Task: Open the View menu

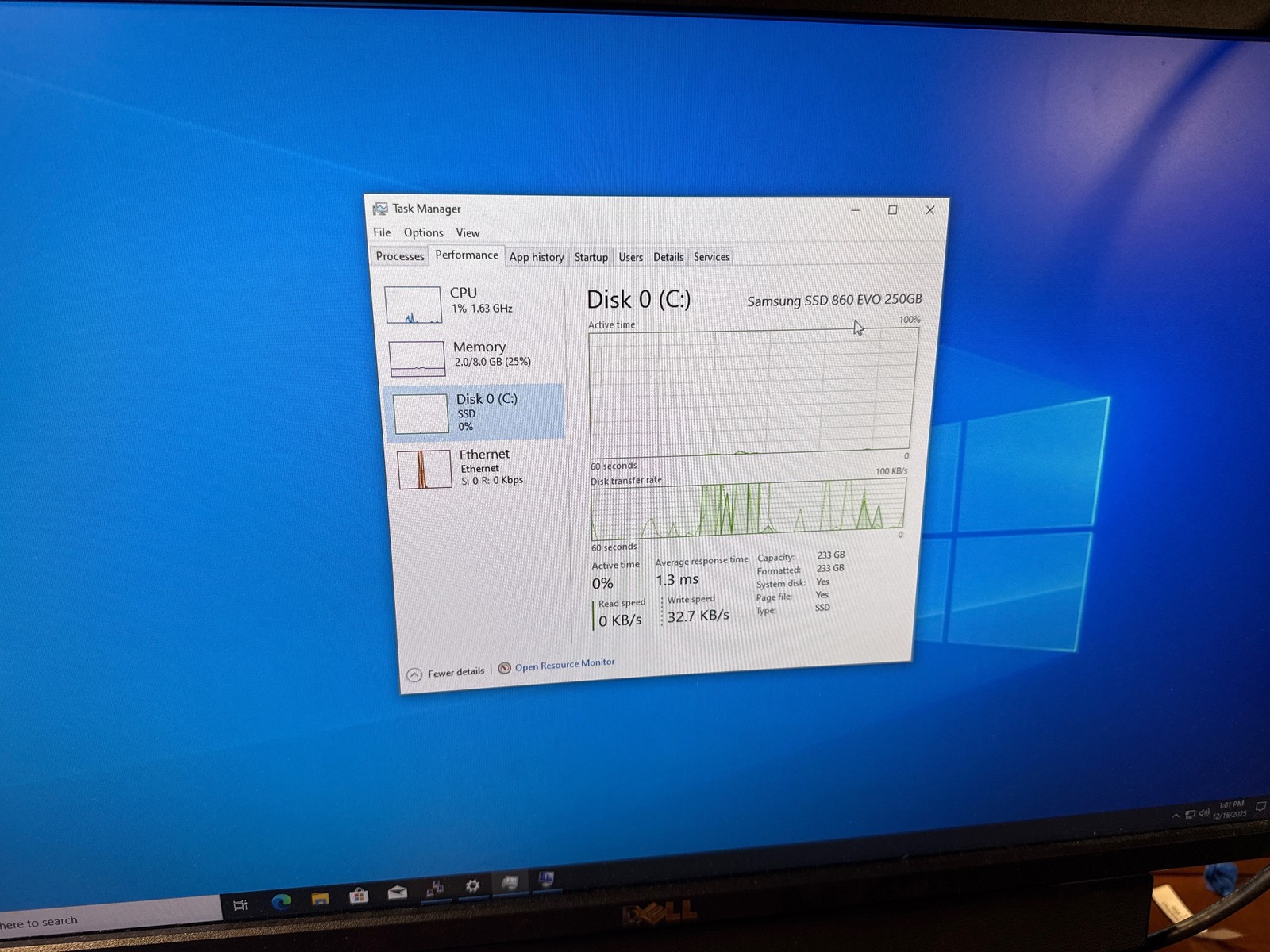Action: point(468,233)
